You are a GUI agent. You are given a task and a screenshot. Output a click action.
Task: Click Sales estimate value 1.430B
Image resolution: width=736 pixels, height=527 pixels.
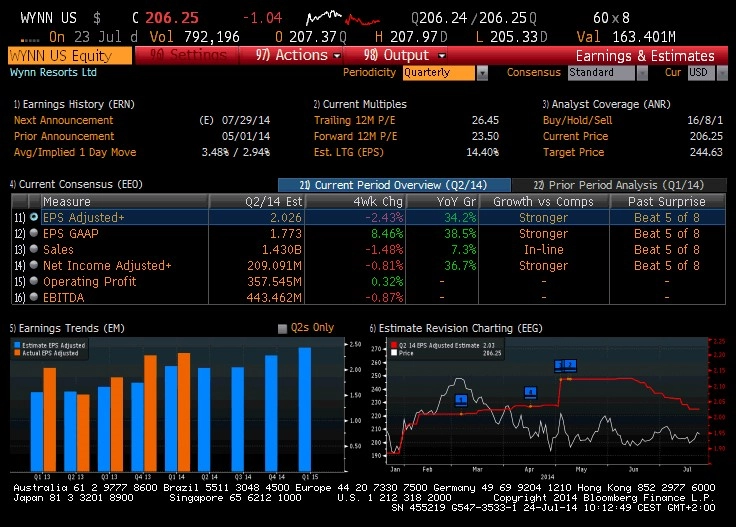(281, 250)
